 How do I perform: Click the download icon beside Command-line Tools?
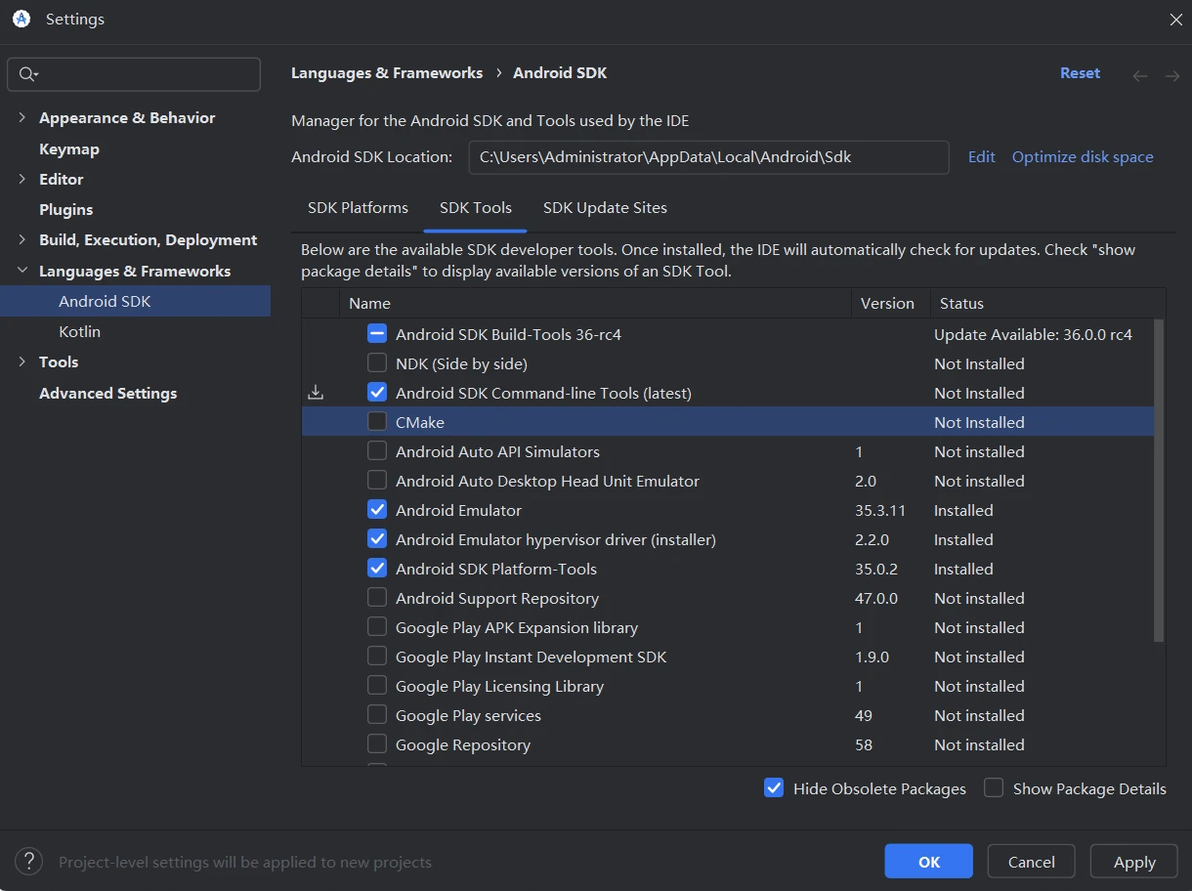(x=315, y=392)
